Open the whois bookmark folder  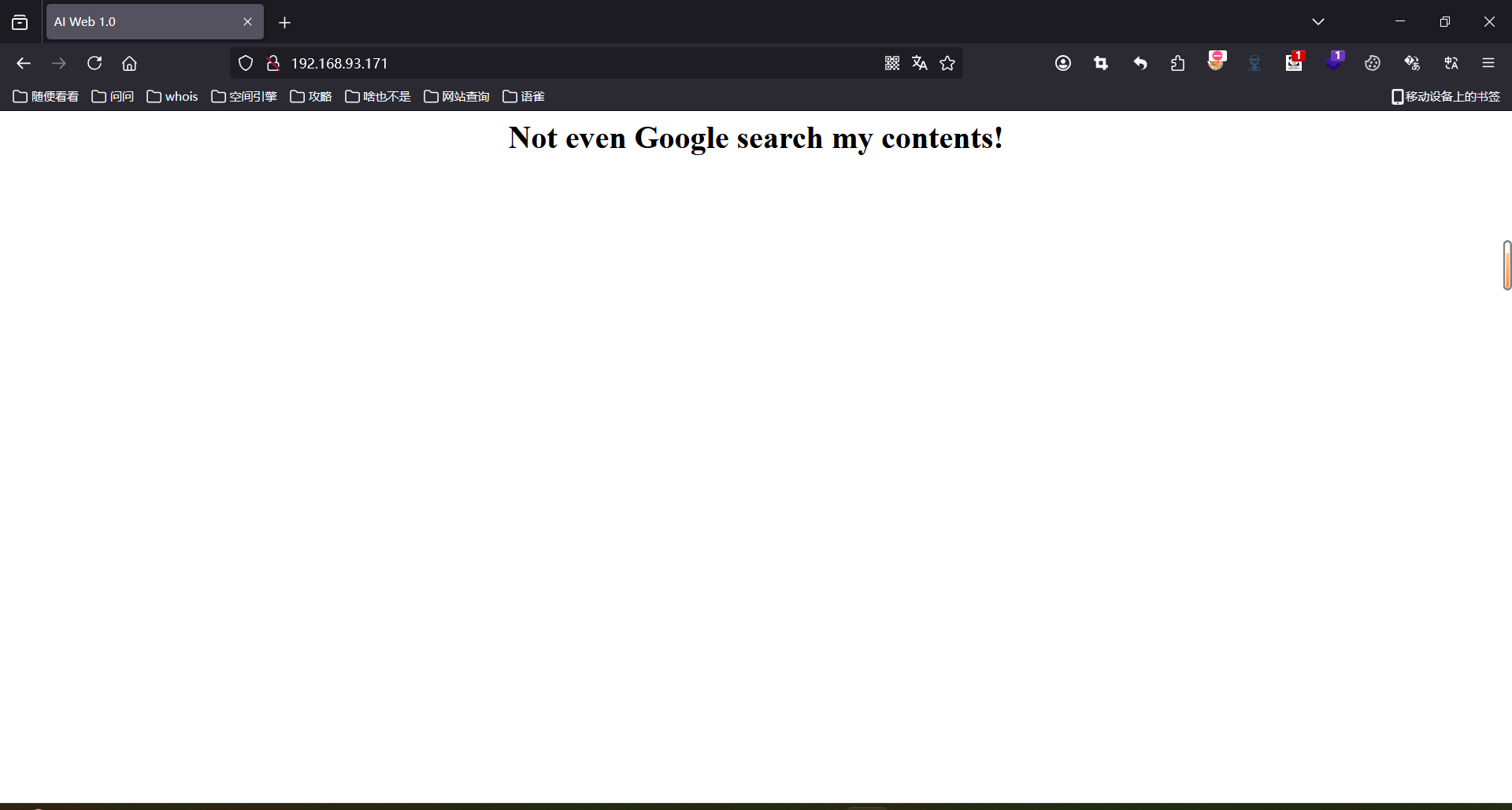coord(172,96)
